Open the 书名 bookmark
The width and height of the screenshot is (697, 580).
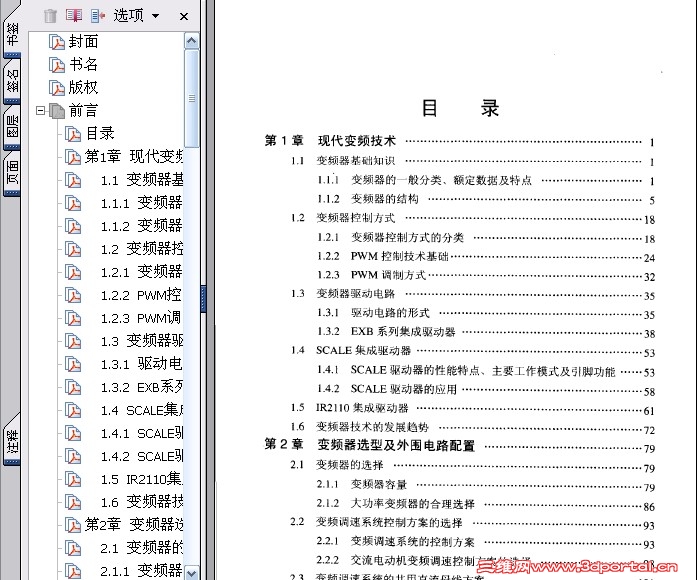pos(83,64)
